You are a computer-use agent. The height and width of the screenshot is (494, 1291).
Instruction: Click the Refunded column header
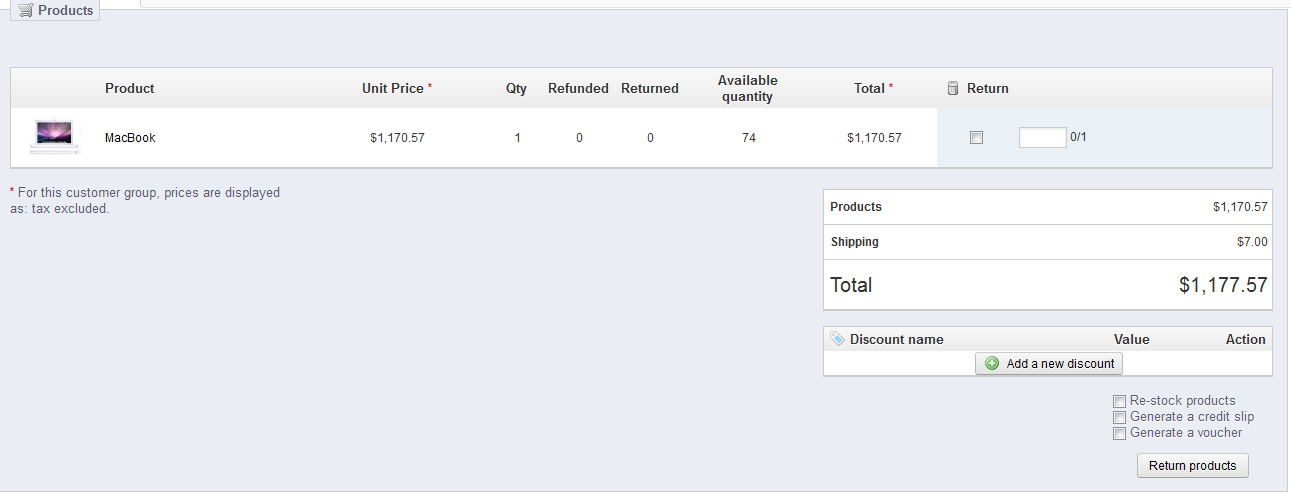coord(578,88)
